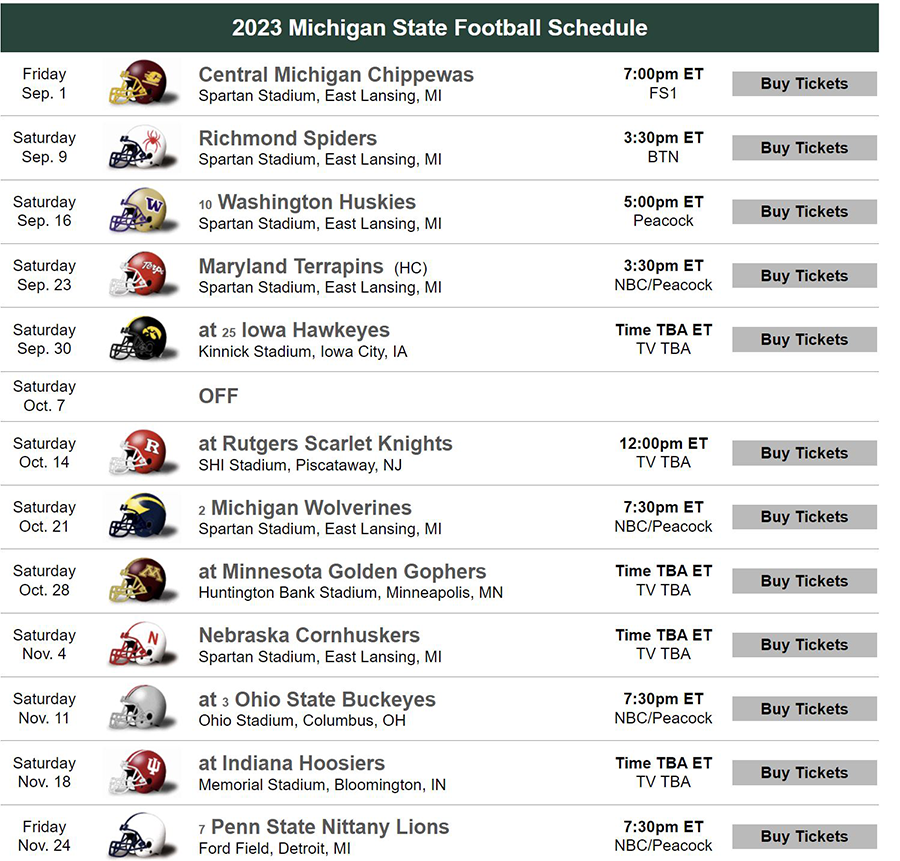This screenshot has width=900, height=861.
Task: Buy tickets for the Penn State game
Action: click(x=804, y=836)
